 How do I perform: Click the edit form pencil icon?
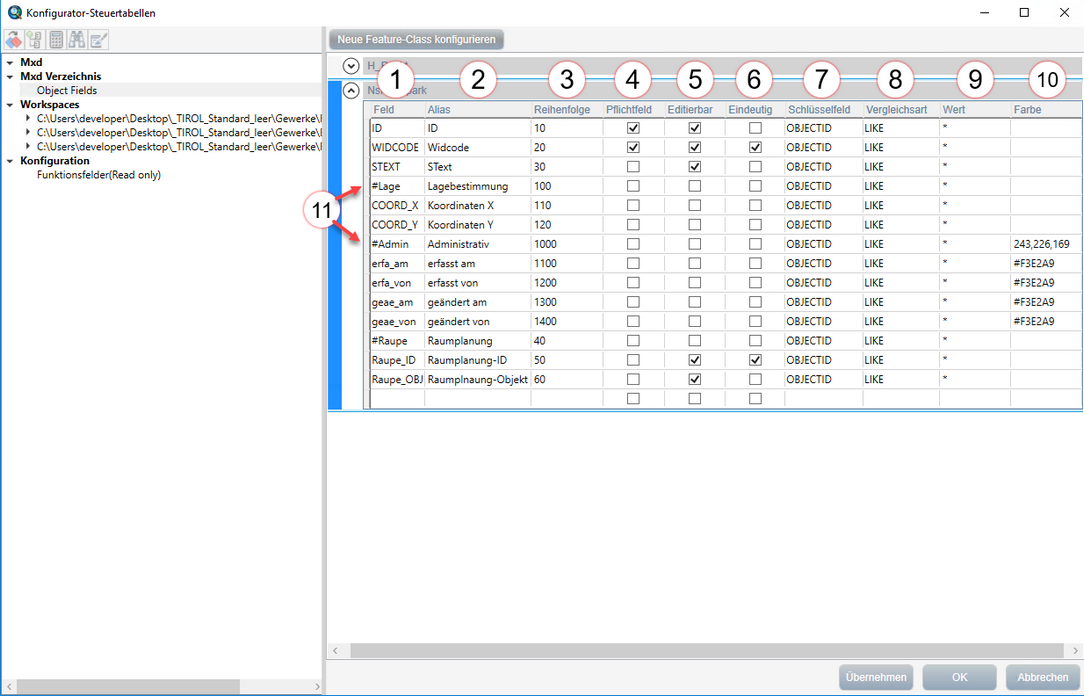[x=98, y=40]
